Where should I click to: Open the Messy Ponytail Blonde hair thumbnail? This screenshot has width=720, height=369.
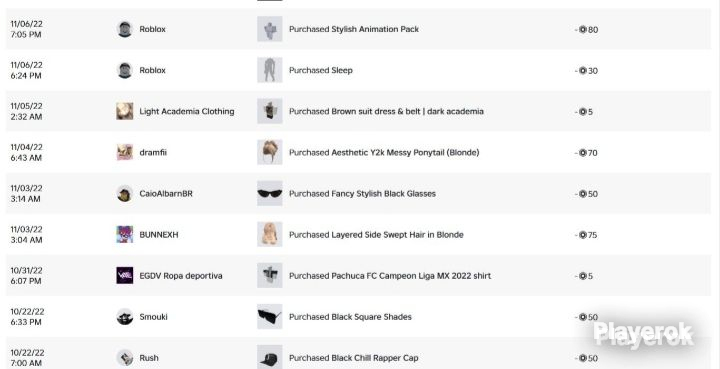click(270, 152)
